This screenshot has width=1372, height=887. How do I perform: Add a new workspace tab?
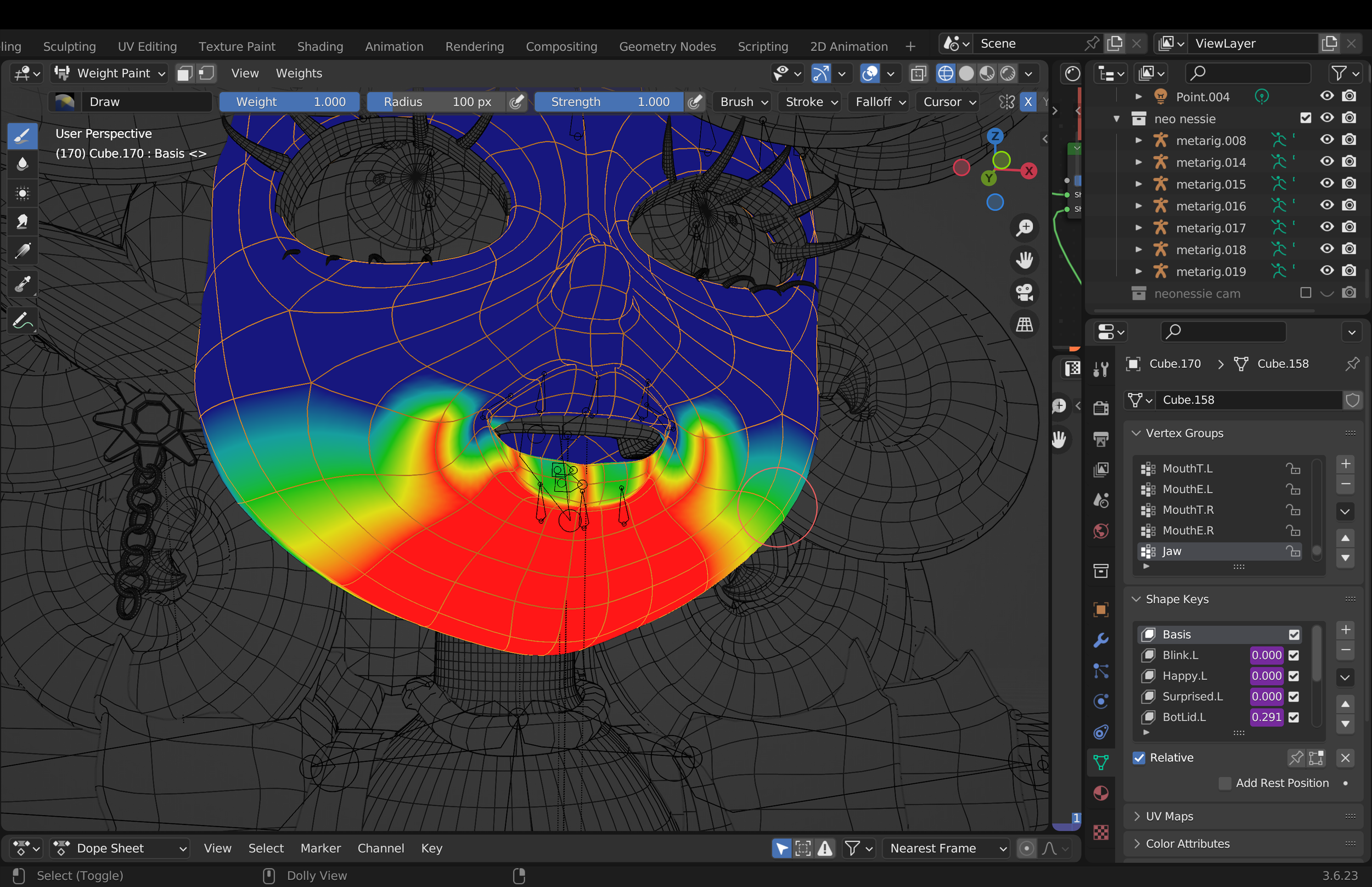910,46
